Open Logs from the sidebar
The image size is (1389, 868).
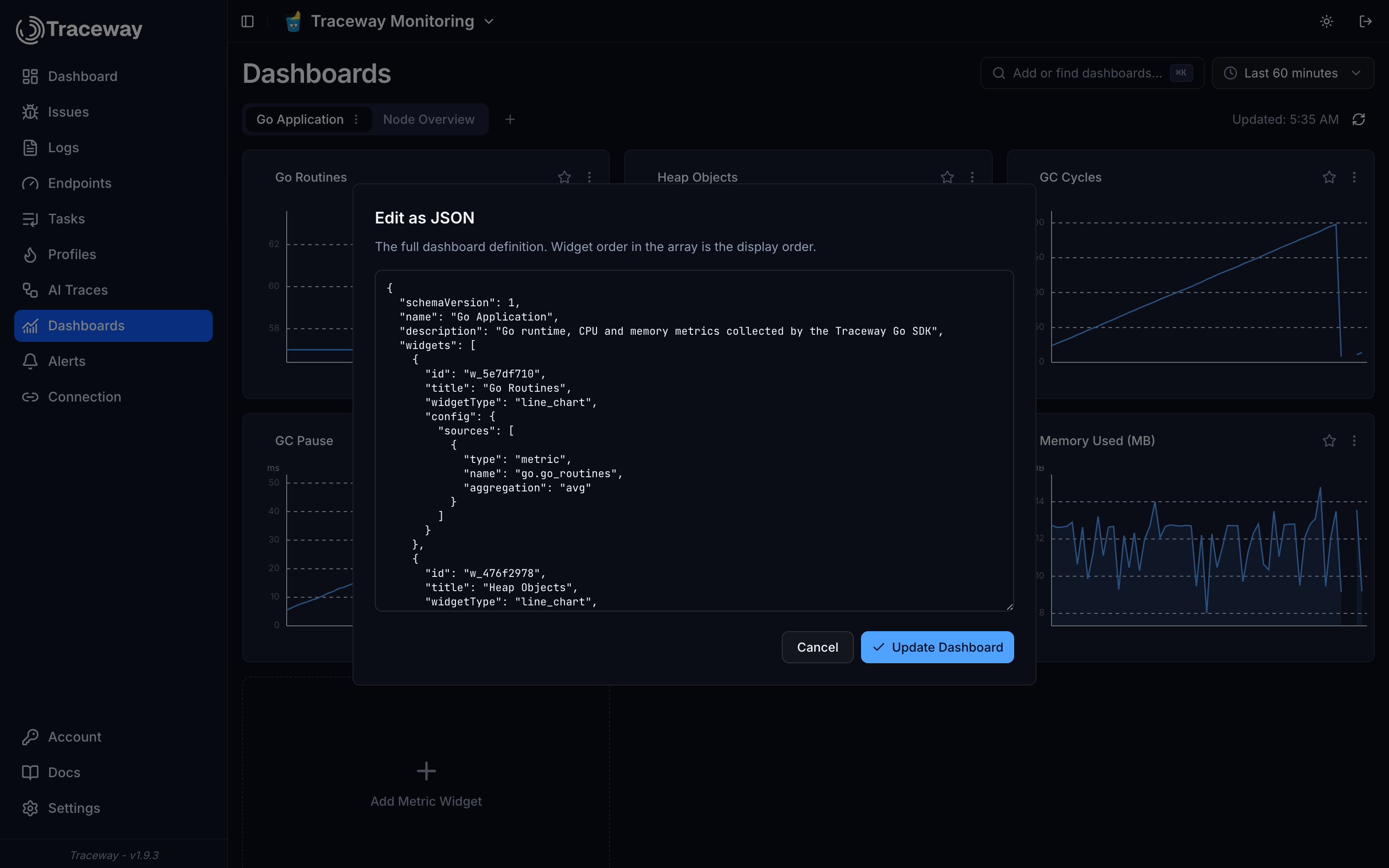(x=113, y=147)
